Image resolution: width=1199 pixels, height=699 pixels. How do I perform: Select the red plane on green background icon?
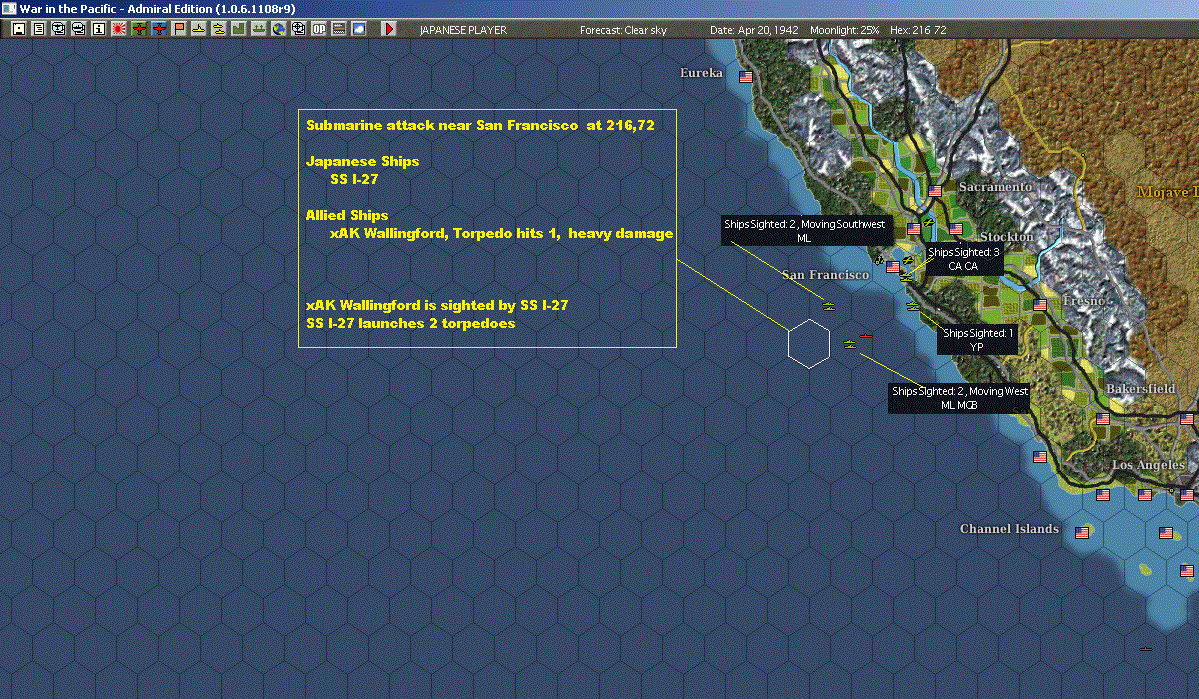pyautogui.click(x=139, y=29)
